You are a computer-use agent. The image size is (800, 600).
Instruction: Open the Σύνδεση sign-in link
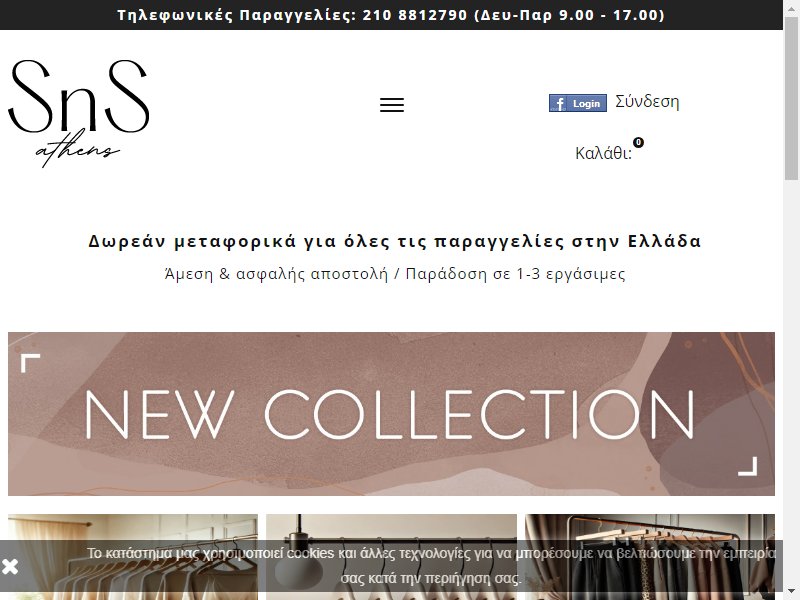pyautogui.click(x=647, y=102)
